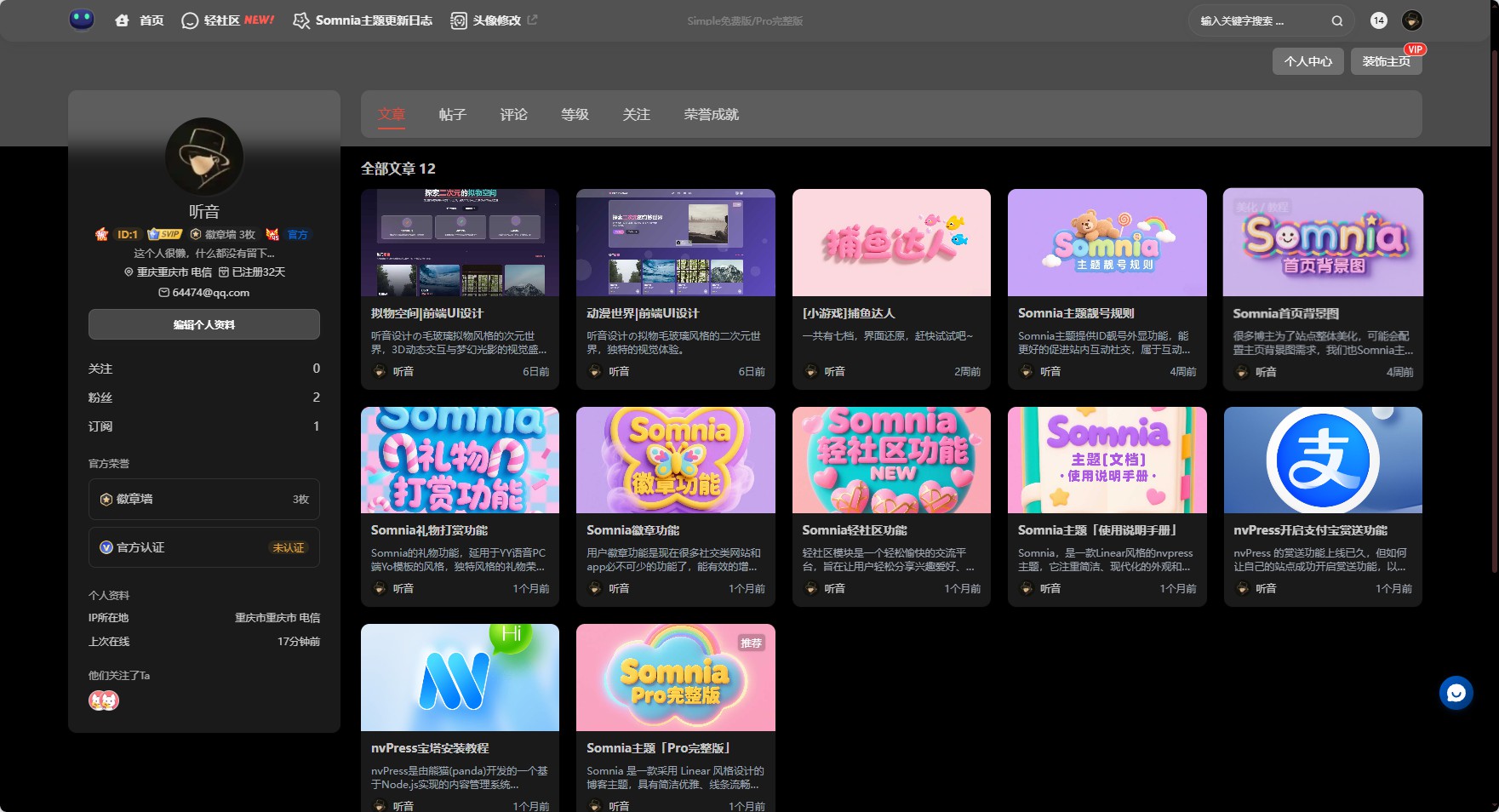This screenshot has height=812, width=1499.
Task: Click 粉丝 count row in sidebar
Action: click(x=204, y=397)
